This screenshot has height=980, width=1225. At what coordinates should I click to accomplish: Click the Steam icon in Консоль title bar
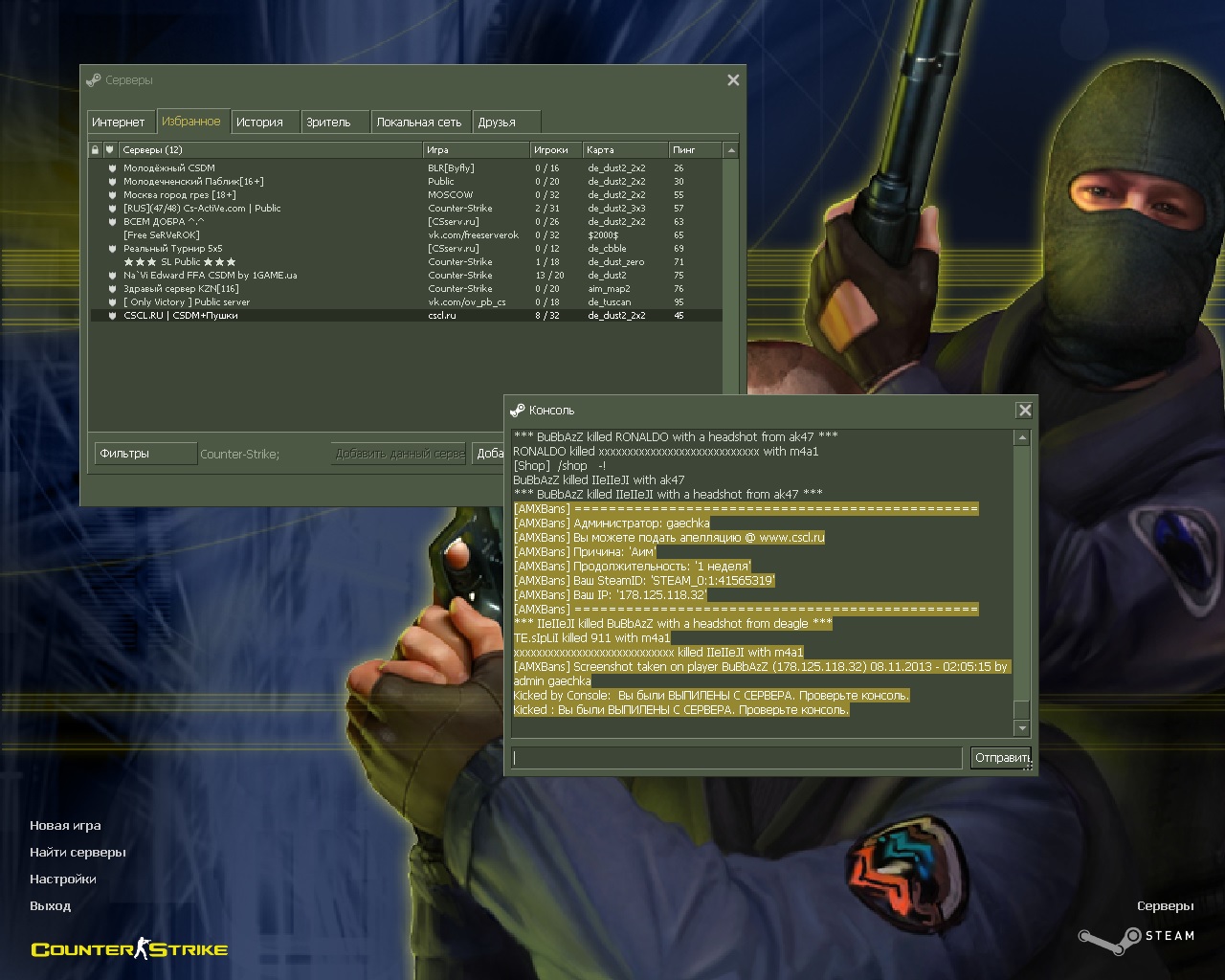(x=517, y=410)
